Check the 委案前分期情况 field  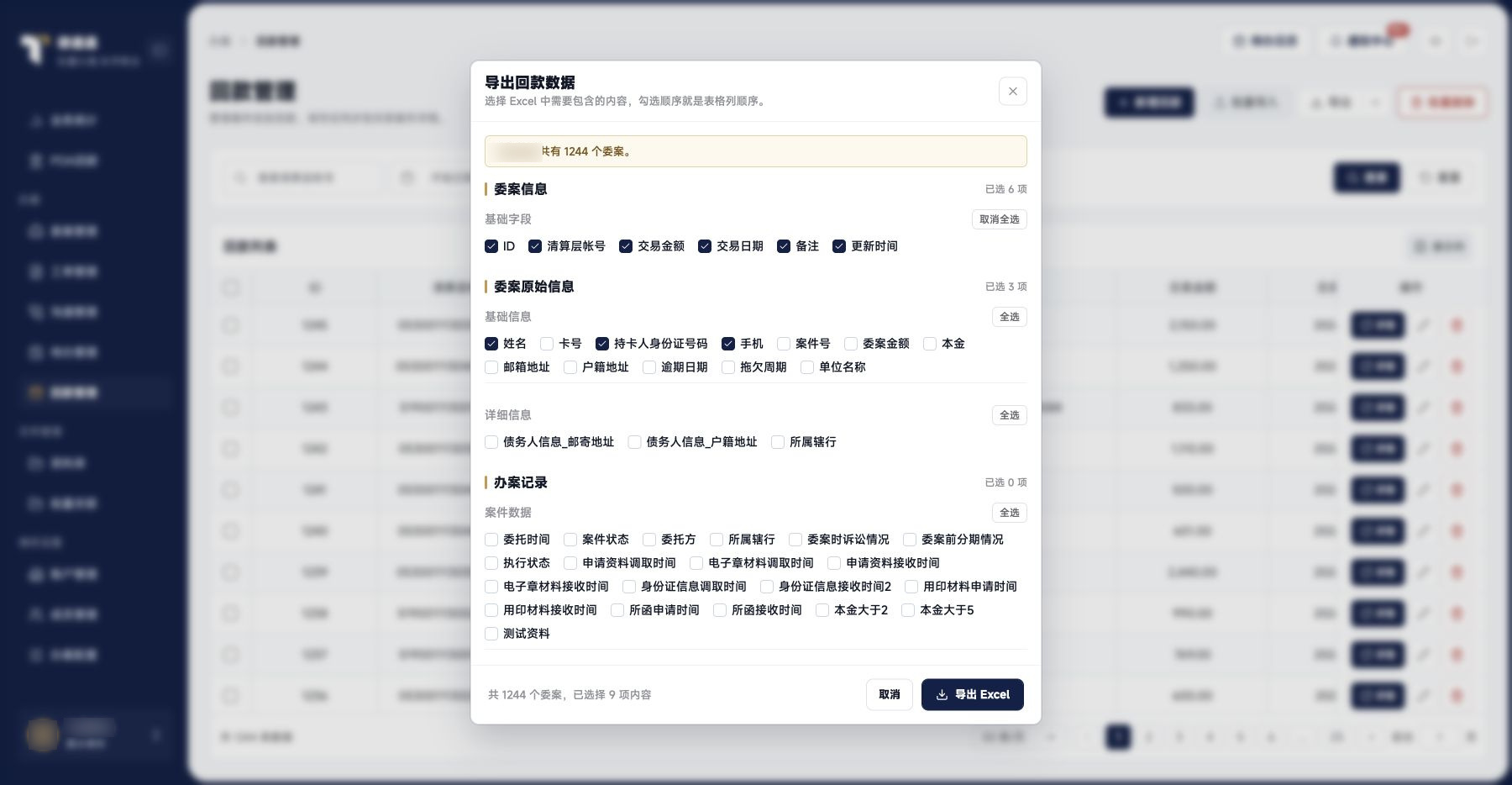click(910, 540)
